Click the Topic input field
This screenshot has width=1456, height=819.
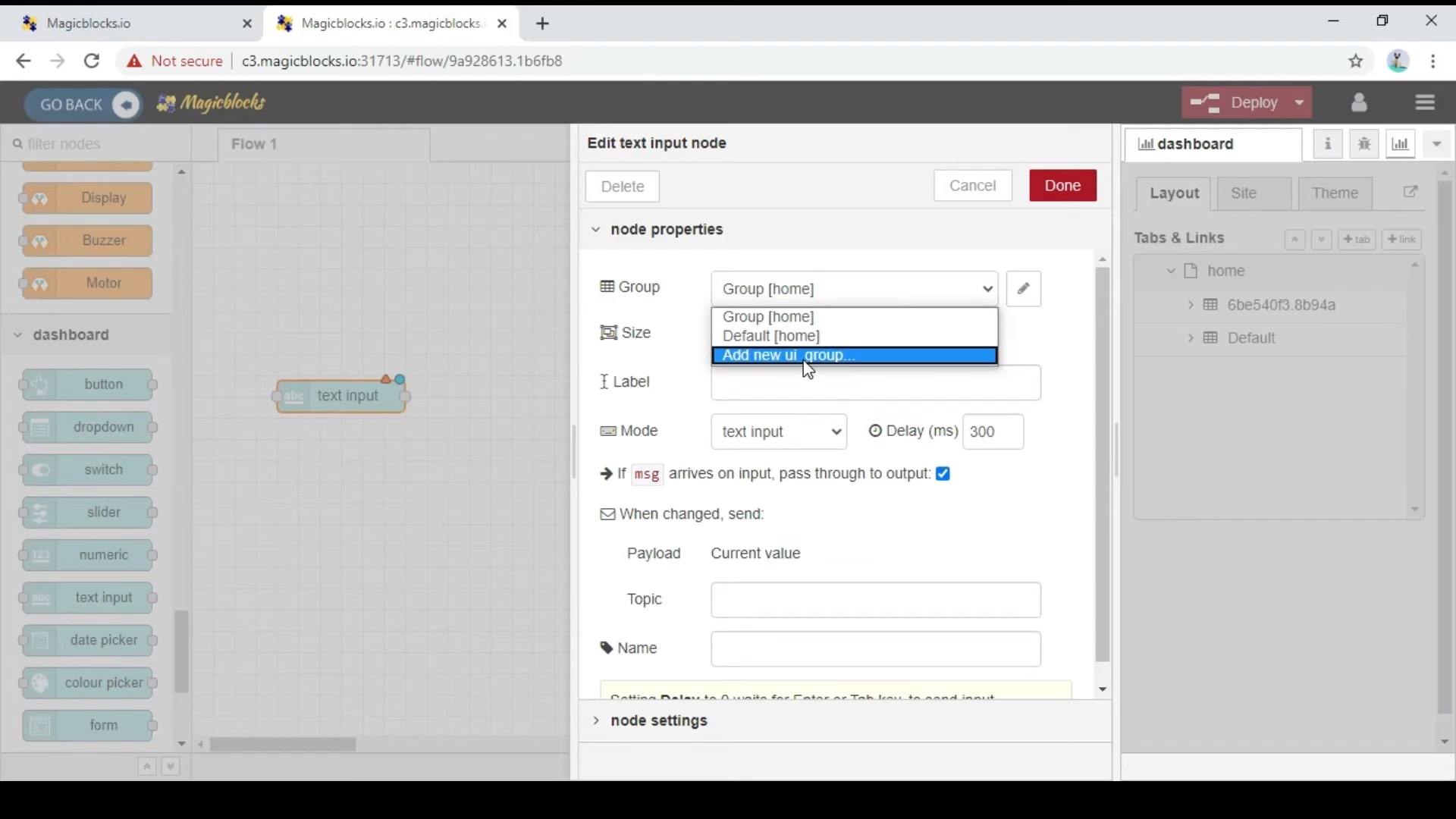coord(876,599)
